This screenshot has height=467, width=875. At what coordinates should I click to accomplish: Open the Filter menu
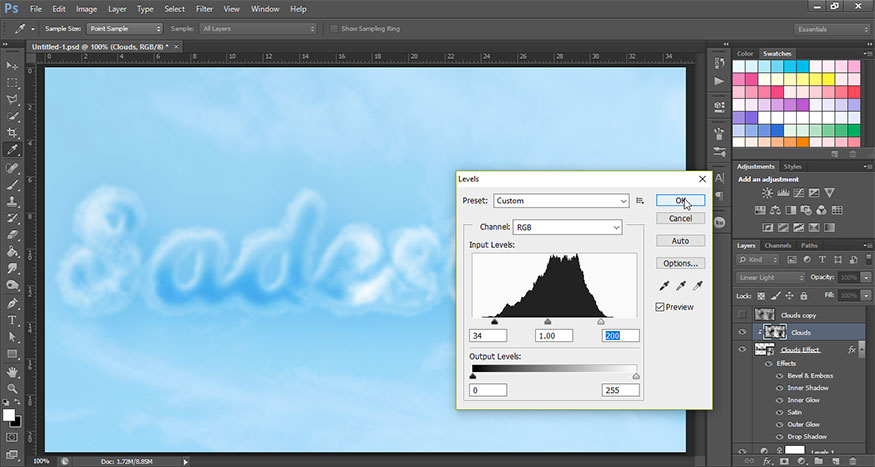[x=204, y=9]
